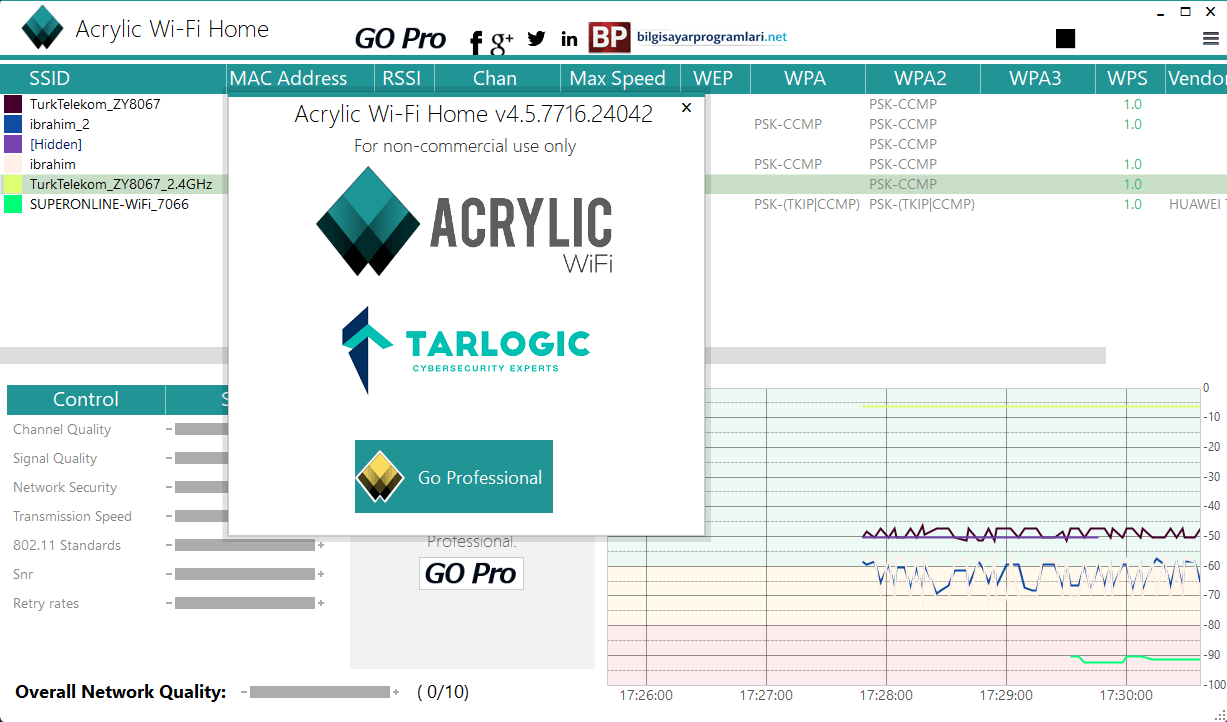
Task: Click the Go Professional button
Action: click(454, 477)
